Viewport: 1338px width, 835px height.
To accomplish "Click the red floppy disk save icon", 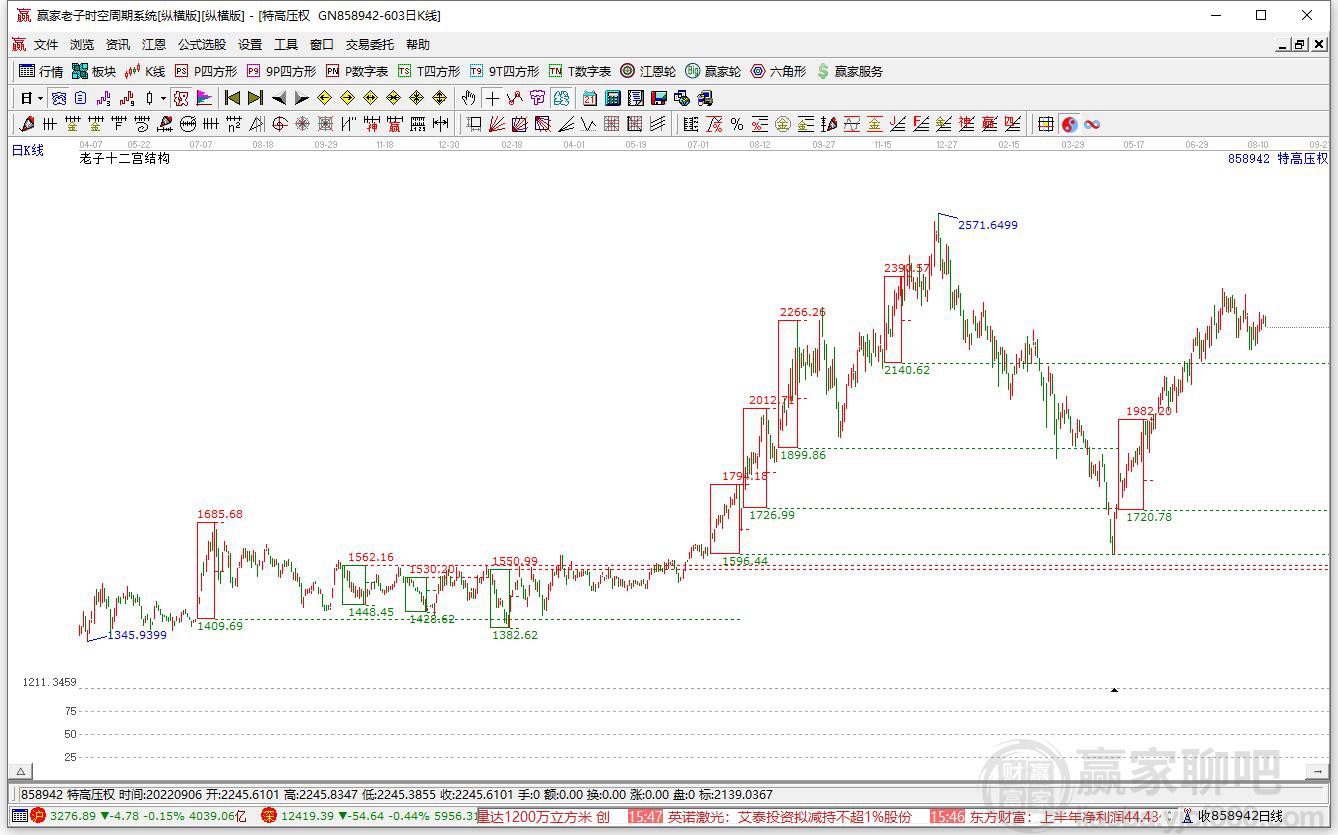I will (659, 98).
